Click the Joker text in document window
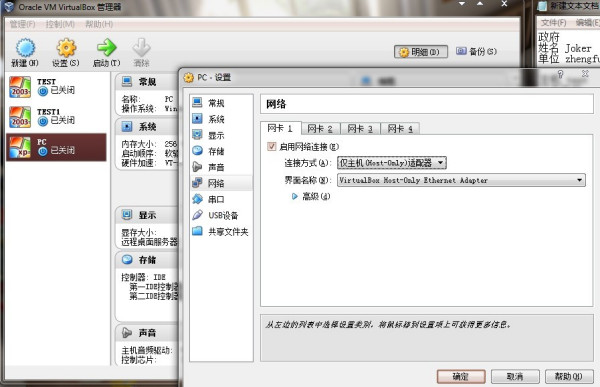Image resolution: width=600 pixels, height=387 pixels. 578,48
